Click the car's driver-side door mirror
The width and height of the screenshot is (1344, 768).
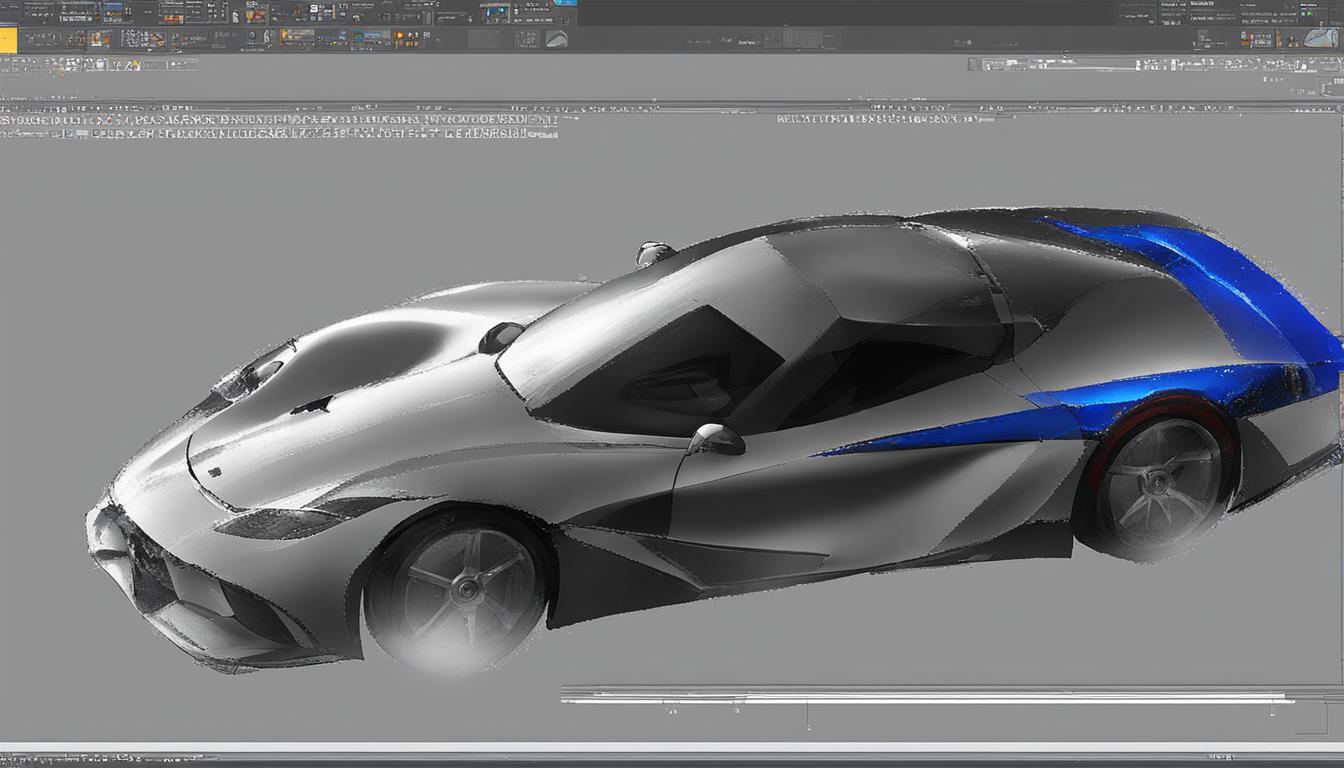[717, 440]
